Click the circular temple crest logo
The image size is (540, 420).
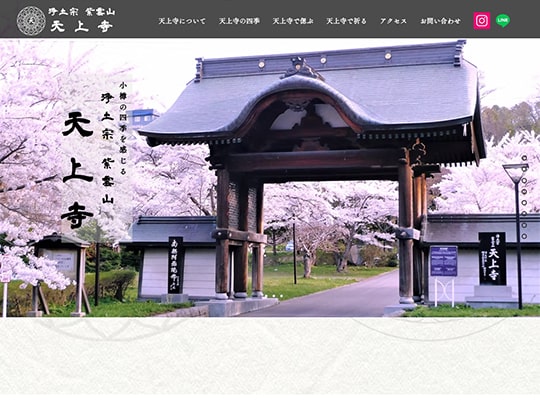click(31, 21)
